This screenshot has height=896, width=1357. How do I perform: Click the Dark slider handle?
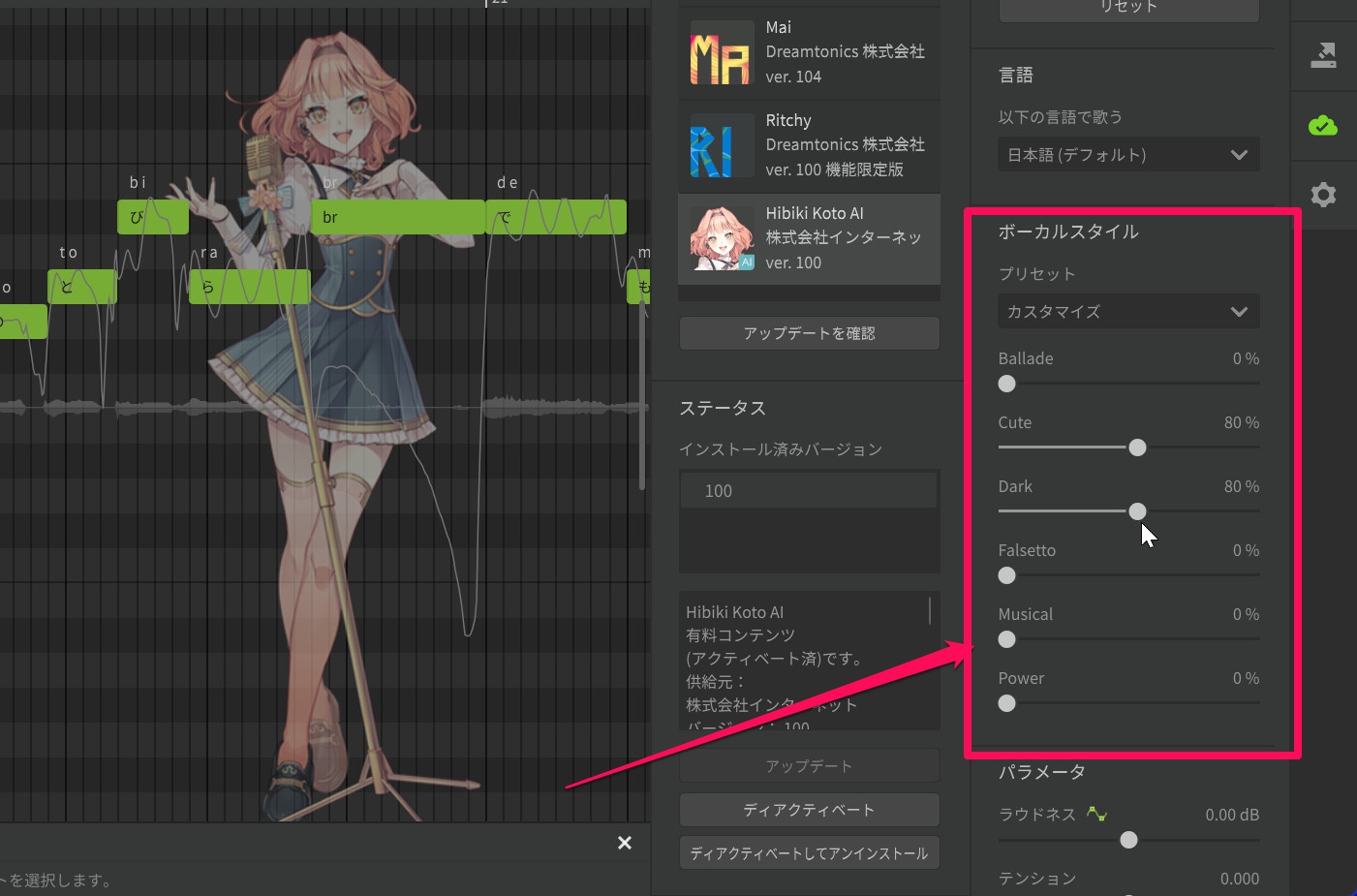coord(1137,511)
